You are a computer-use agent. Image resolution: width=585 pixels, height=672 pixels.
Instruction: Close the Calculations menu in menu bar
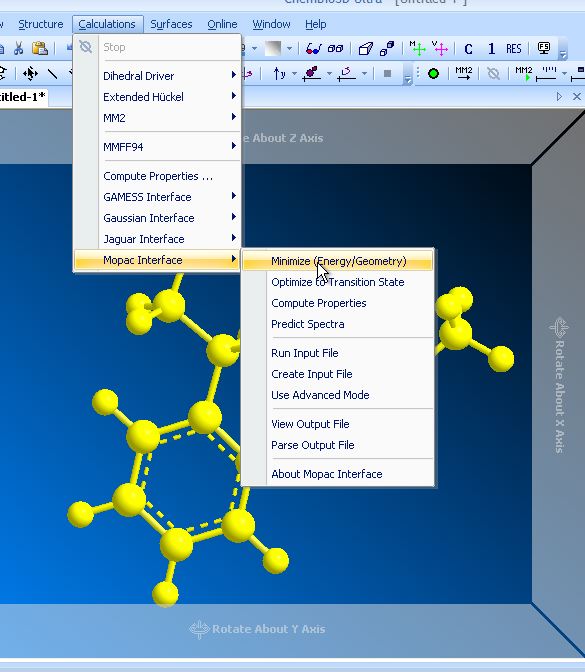click(107, 24)
